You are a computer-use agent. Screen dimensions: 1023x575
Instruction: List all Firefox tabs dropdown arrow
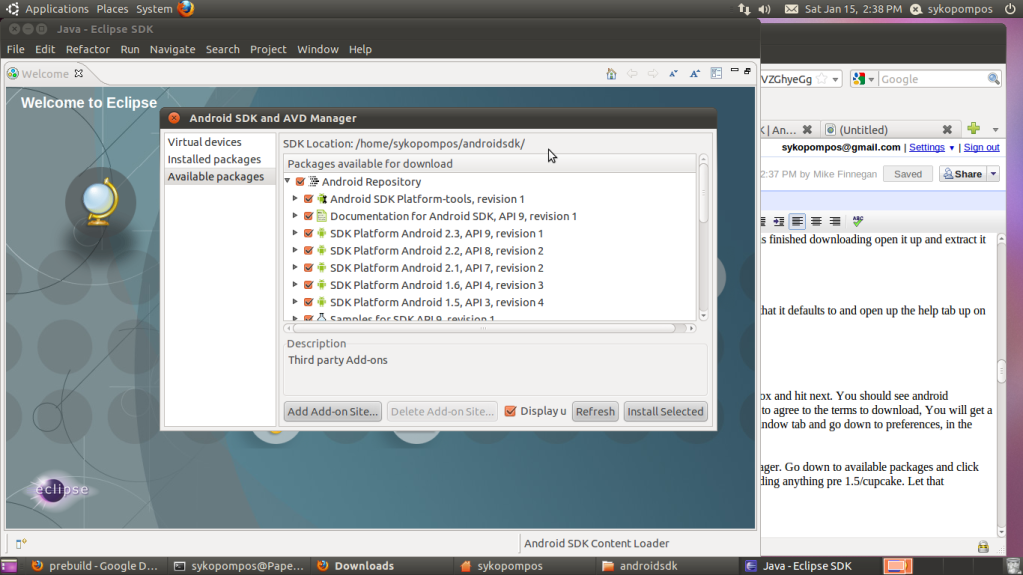click(x=995, y=129)
